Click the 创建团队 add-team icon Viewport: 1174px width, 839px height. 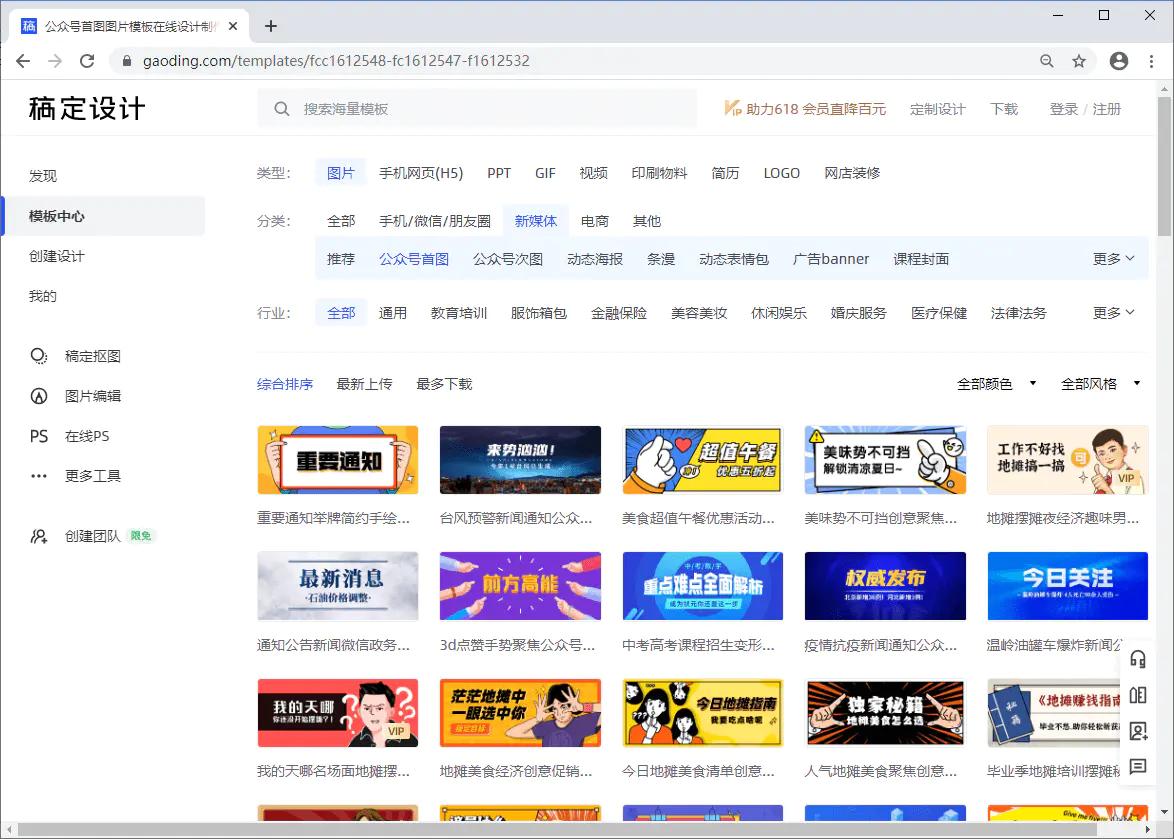39,536
